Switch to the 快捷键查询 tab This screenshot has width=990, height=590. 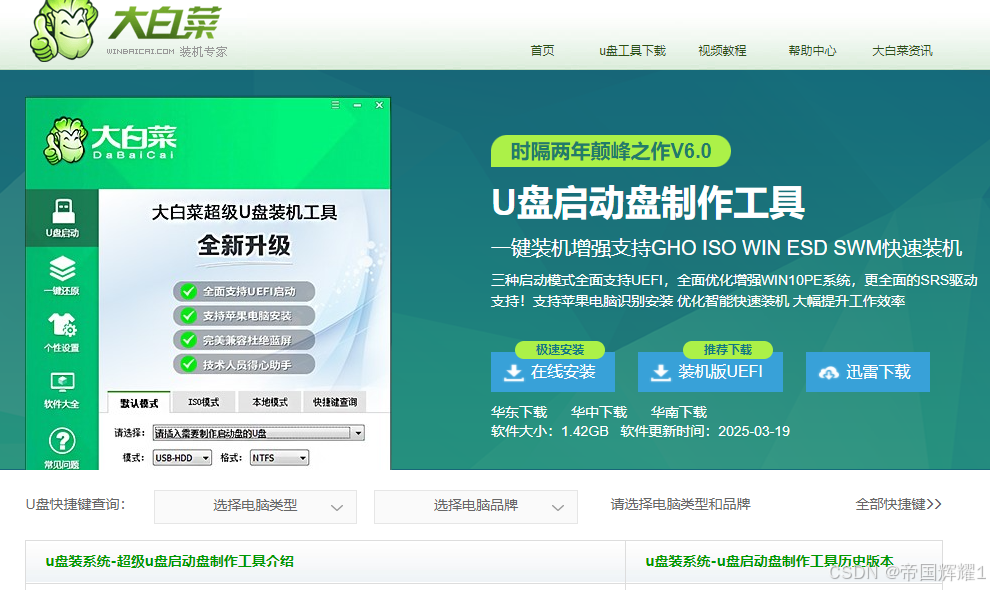pos(335,402)
